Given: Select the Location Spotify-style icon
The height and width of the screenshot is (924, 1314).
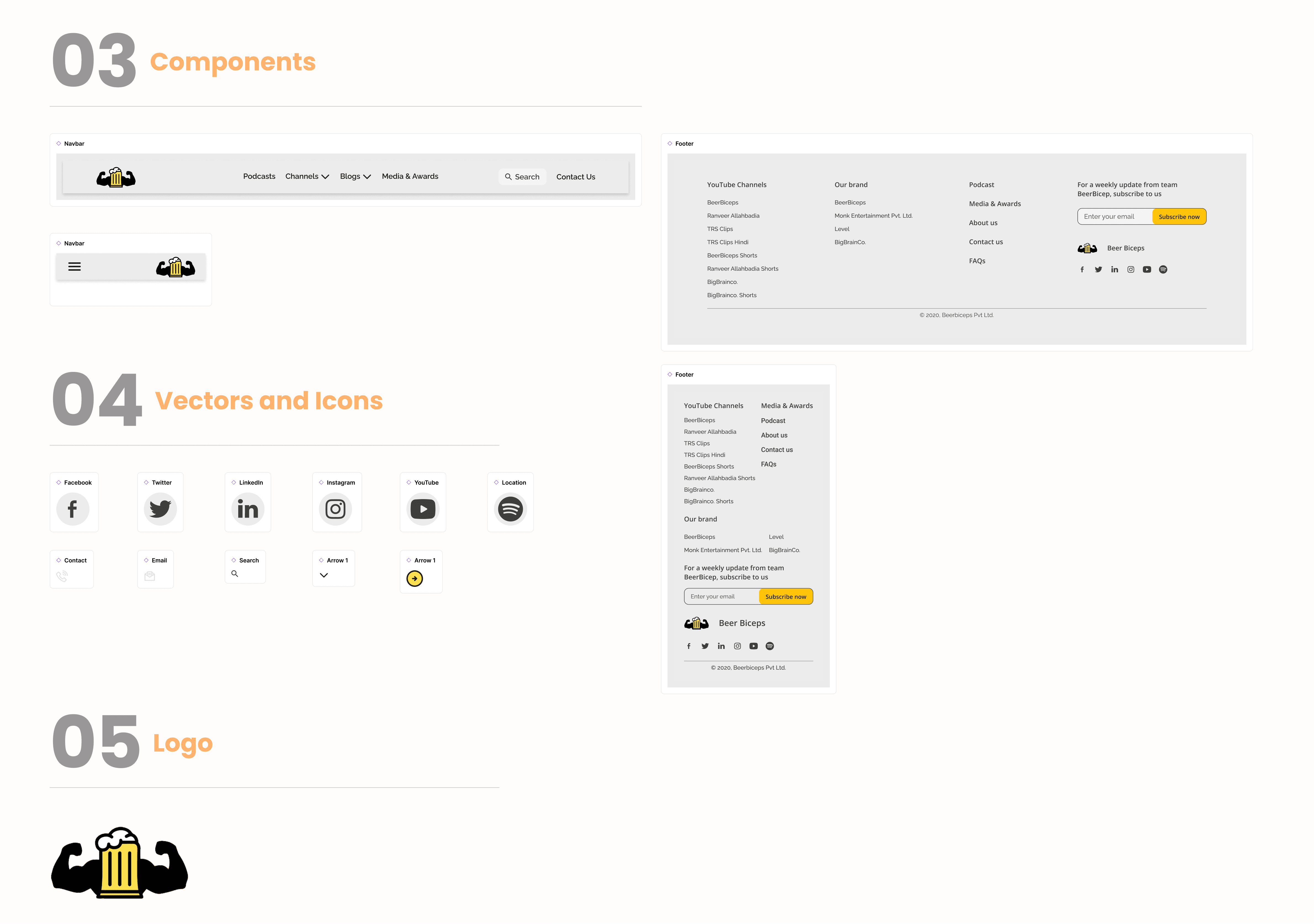Looking at the screenshot, I should click(510, 509).
